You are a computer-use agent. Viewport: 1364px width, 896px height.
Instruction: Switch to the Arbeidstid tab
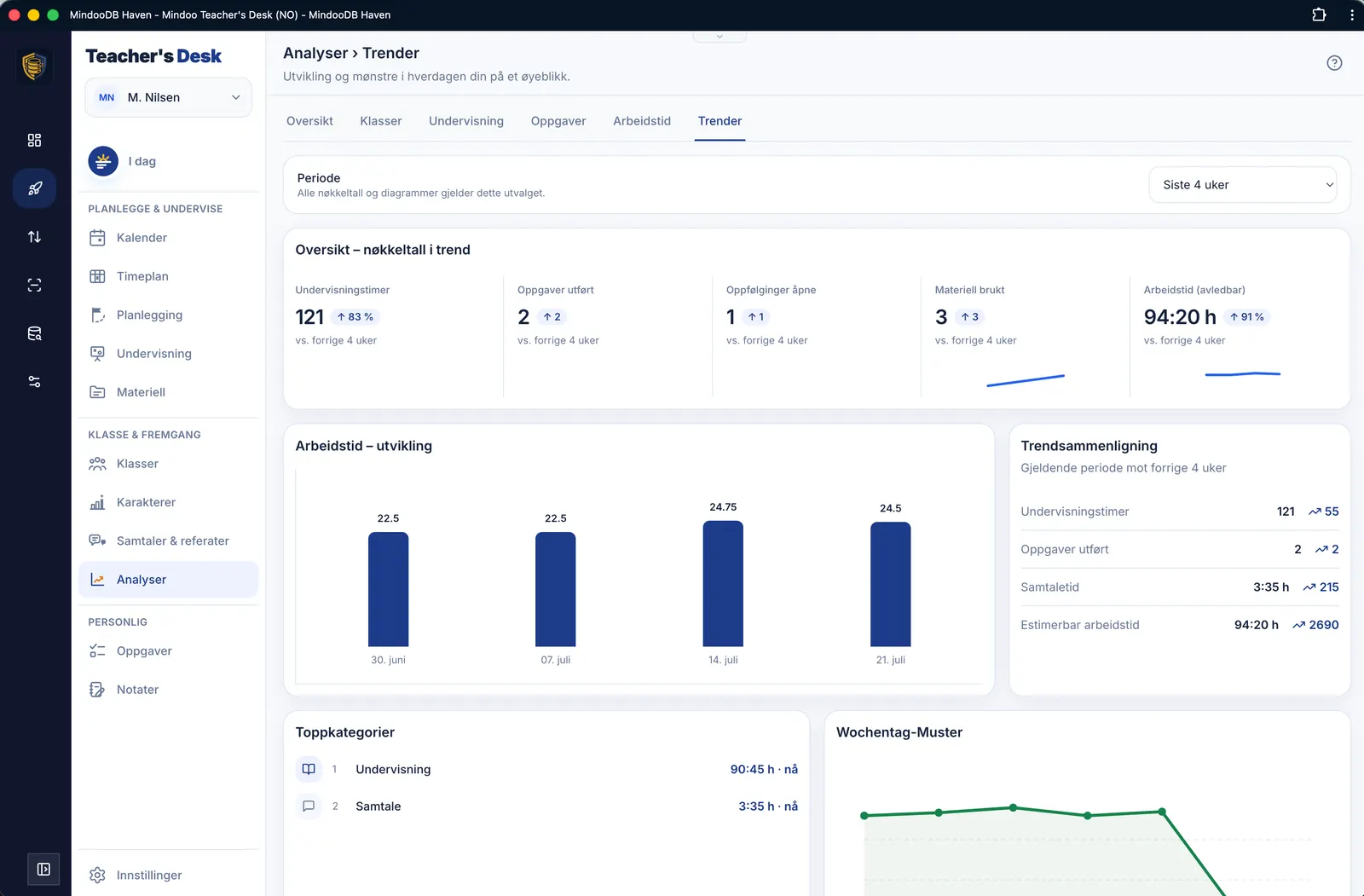tap(642, 121)
